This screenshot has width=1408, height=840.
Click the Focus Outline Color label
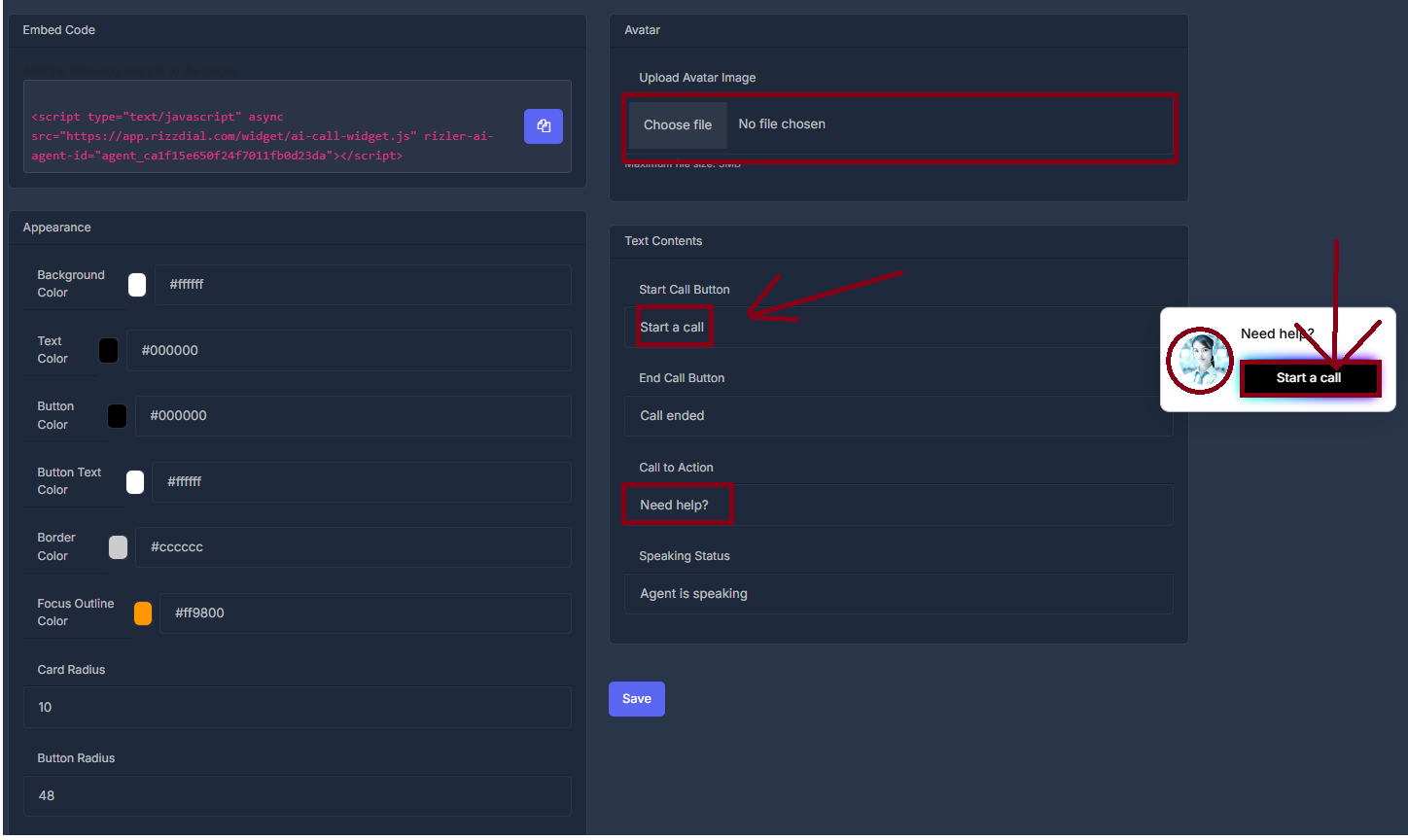[x=76, y=612]
